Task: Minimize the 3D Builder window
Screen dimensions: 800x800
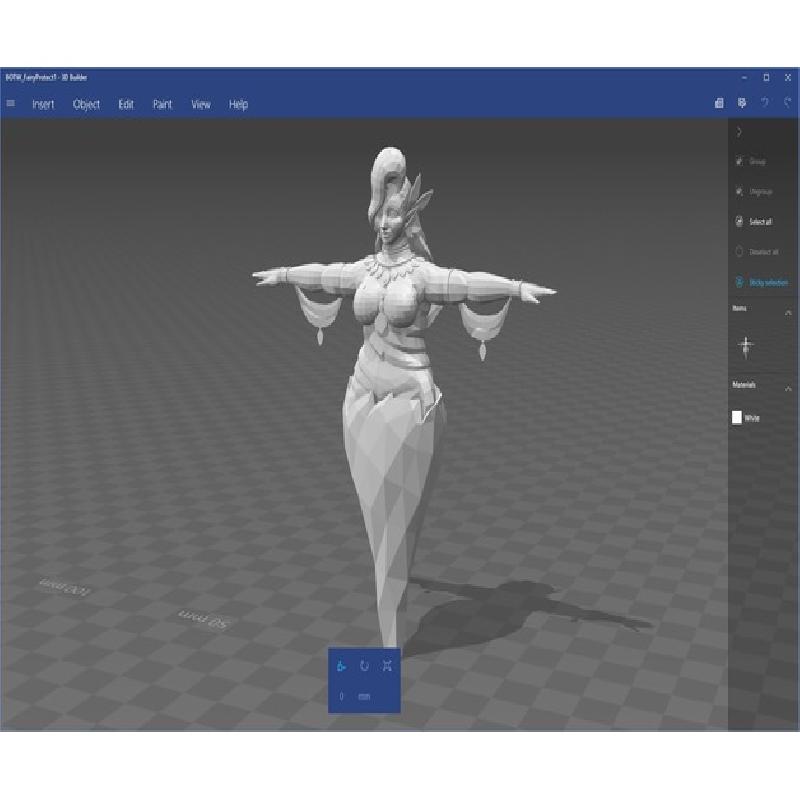Action: 744,78
